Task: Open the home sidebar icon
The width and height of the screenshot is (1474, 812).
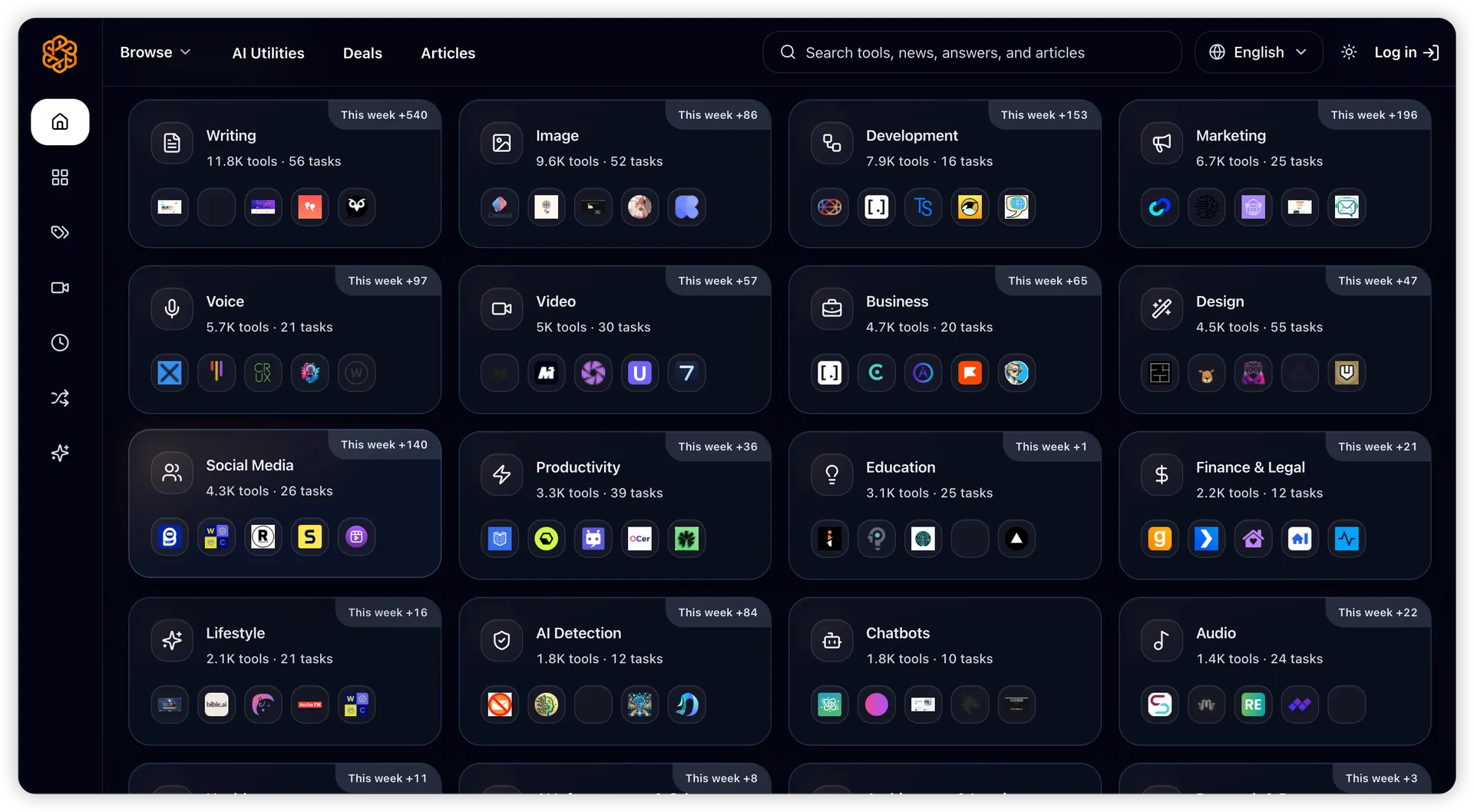Action: (x=60, y=122)
